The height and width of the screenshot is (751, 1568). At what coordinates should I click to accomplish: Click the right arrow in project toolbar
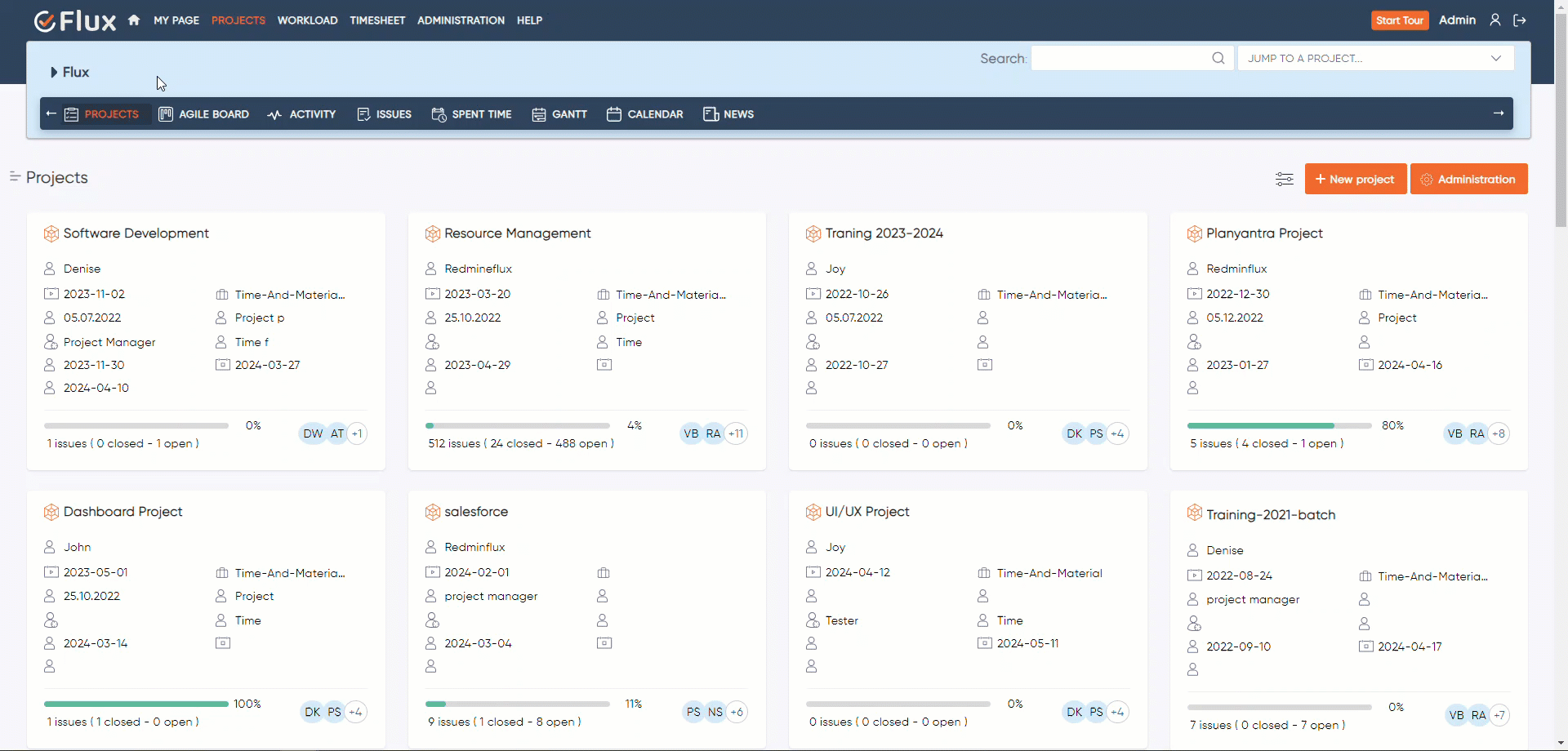(1498, 113)
